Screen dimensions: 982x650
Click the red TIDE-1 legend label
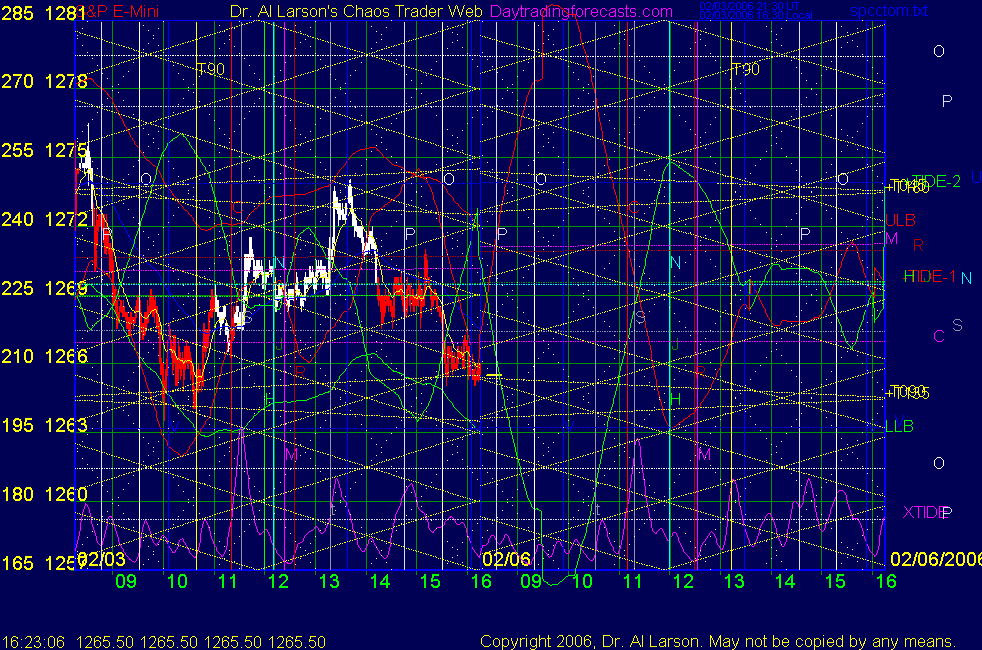click(932, 276)
